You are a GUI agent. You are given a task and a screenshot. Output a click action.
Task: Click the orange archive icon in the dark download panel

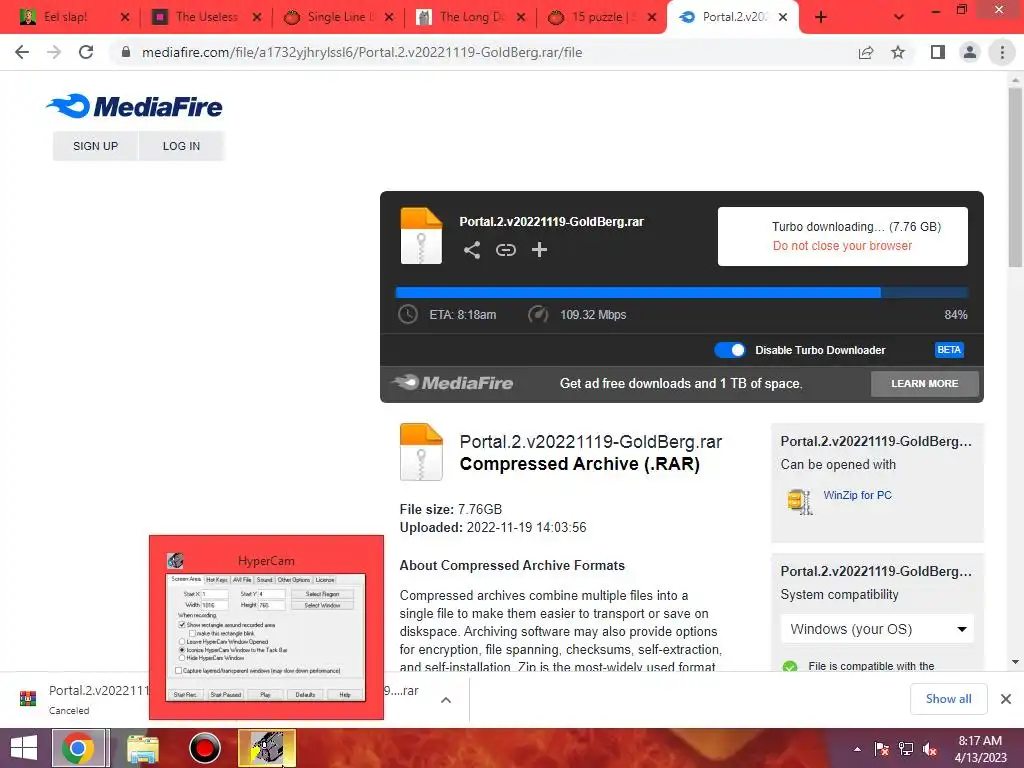point(421,236)
